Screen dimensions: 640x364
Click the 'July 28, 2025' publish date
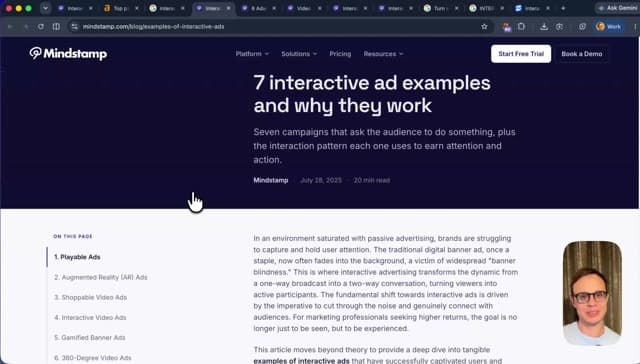[321, 180]
